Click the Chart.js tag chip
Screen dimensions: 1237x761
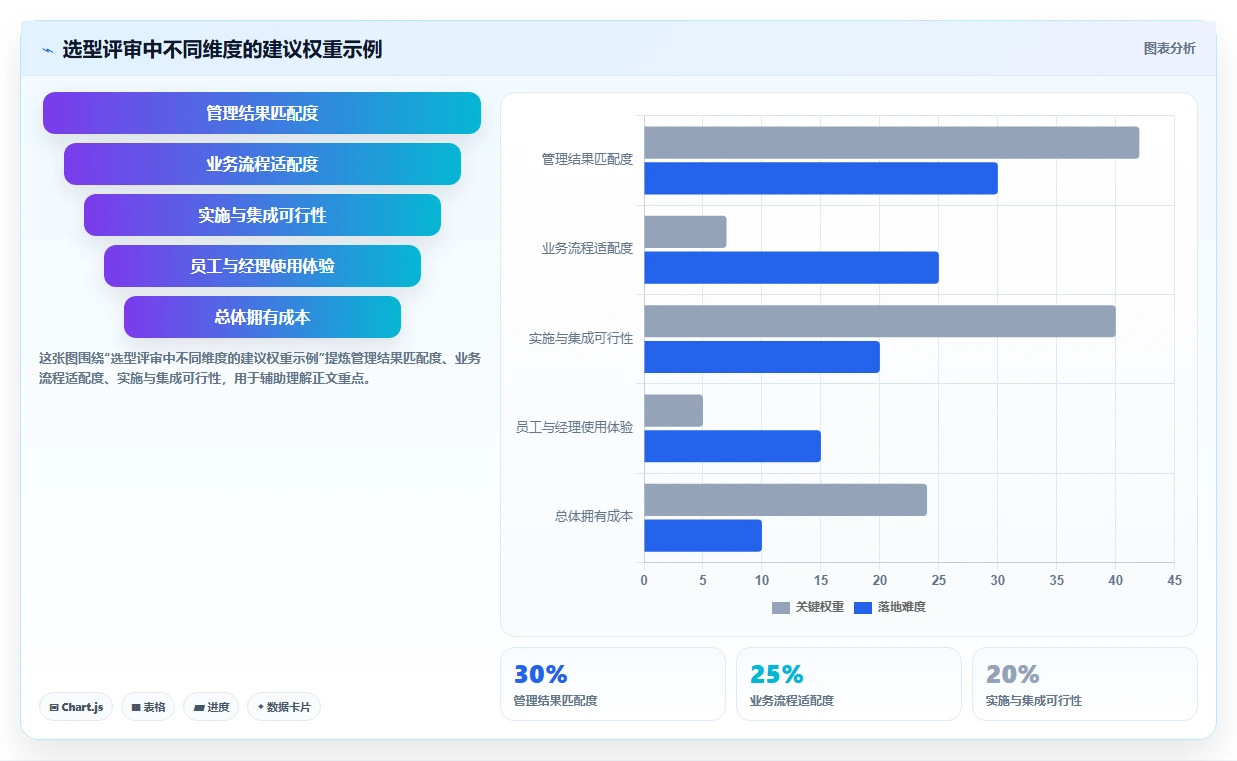(77, 707)
